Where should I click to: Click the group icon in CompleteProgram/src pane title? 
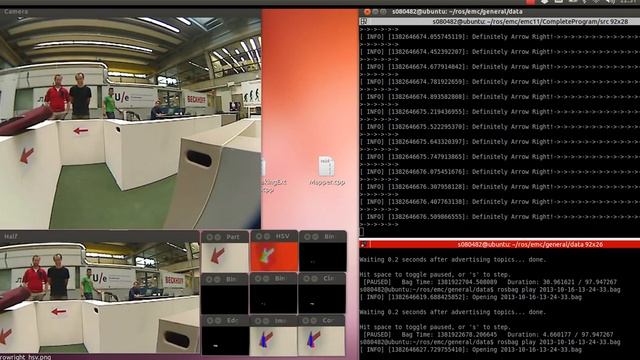[363, 22]
